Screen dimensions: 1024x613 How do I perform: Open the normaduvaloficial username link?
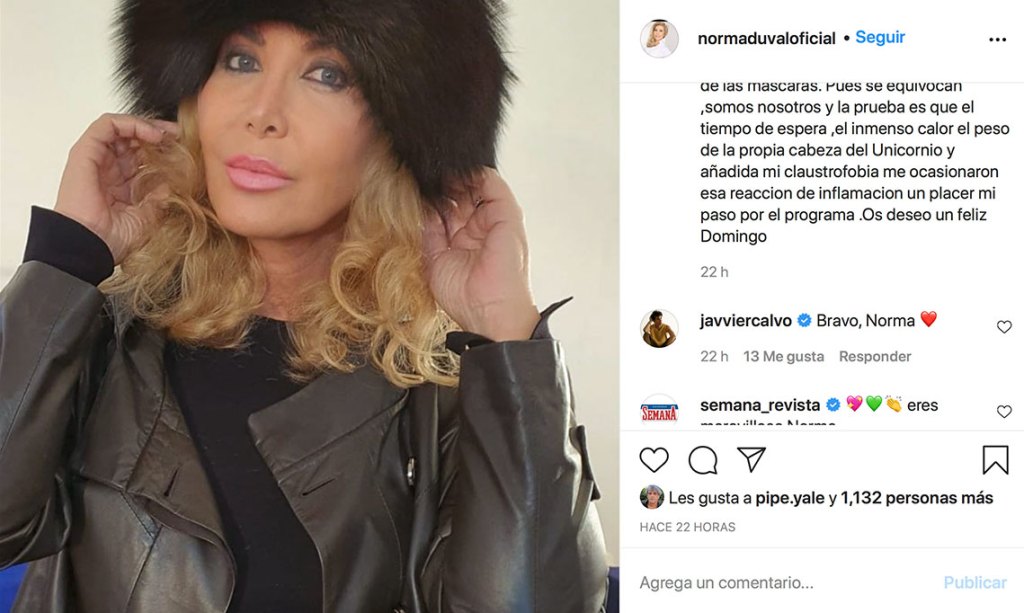[766, 39]
